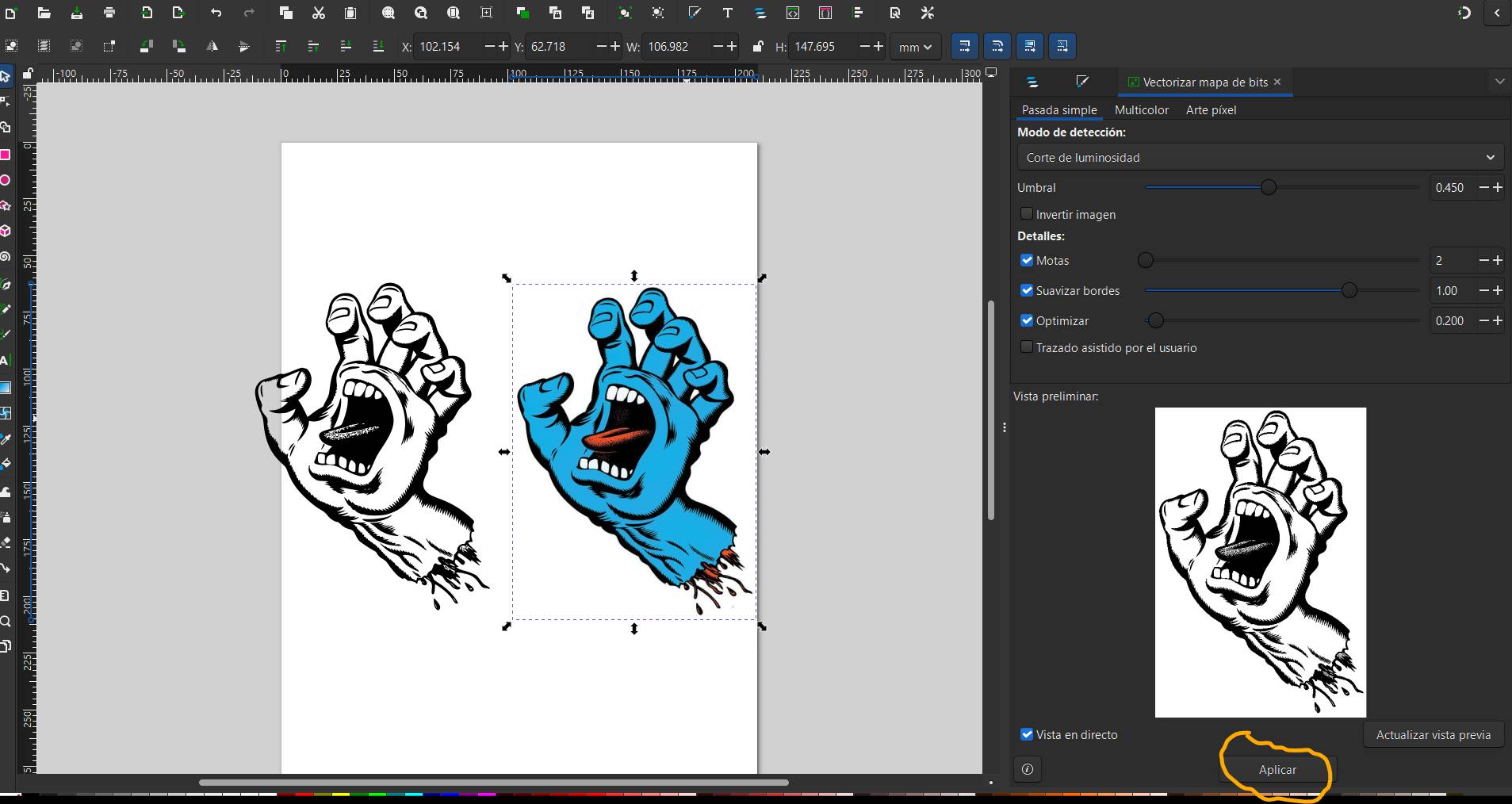Flip selection horizontally
Screen dimensions: 1512x804
tap(212, 47)
